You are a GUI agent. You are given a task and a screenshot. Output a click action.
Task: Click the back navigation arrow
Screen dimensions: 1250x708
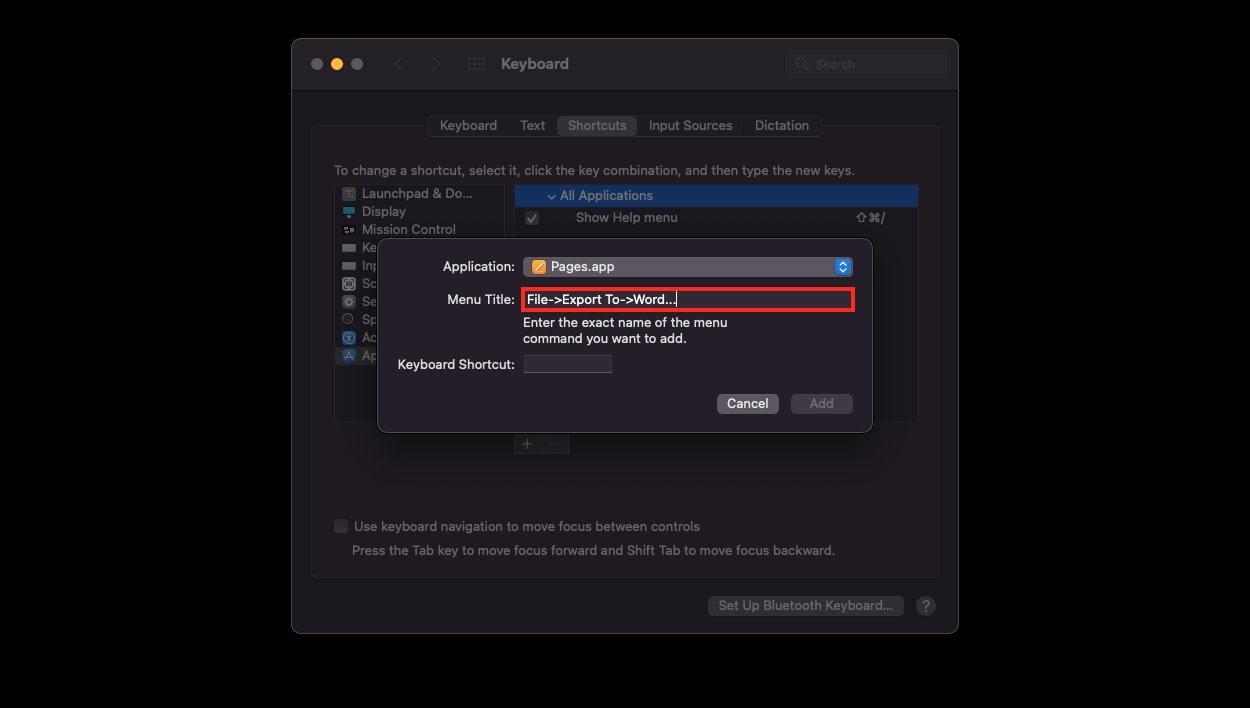398,64
